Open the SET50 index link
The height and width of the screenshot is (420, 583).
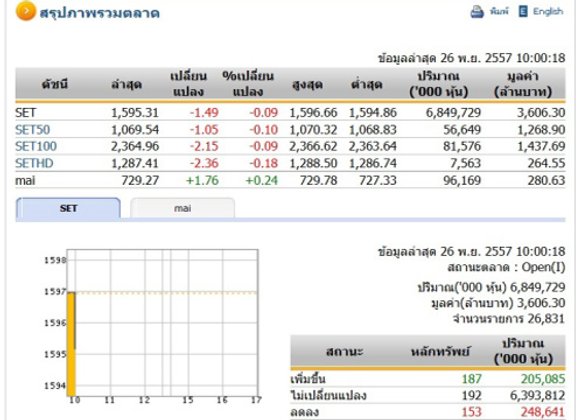[32, 130]
